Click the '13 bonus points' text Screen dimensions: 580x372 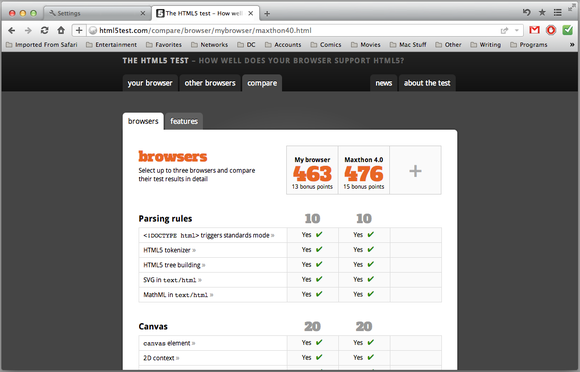click(312, 187)
